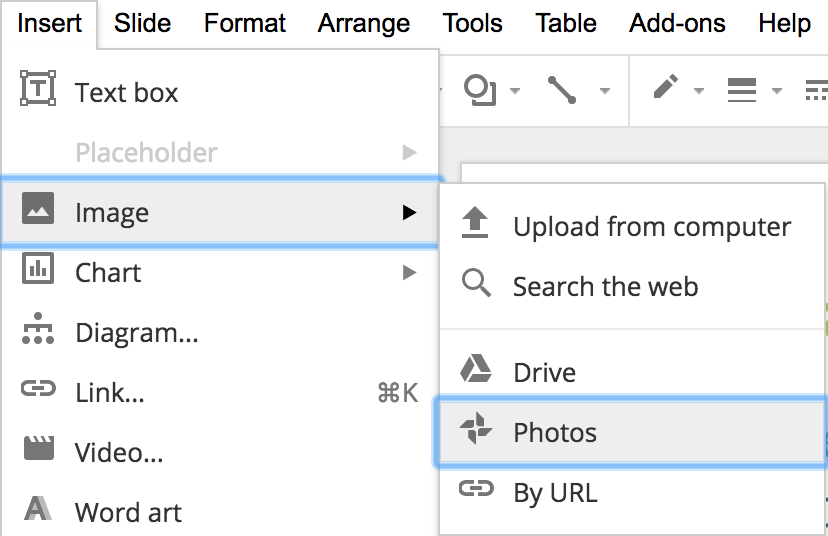This screenshot has height=536, width=828.
Task: Open the Slide menu
Action: click(142, 23)
